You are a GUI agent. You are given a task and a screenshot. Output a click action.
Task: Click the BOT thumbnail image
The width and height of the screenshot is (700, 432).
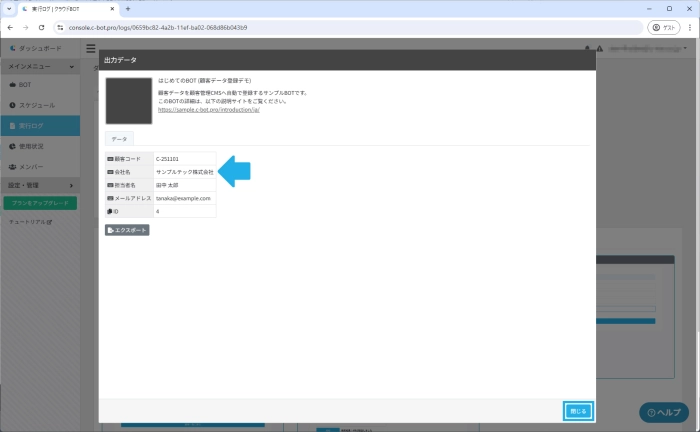click(128, 100)
